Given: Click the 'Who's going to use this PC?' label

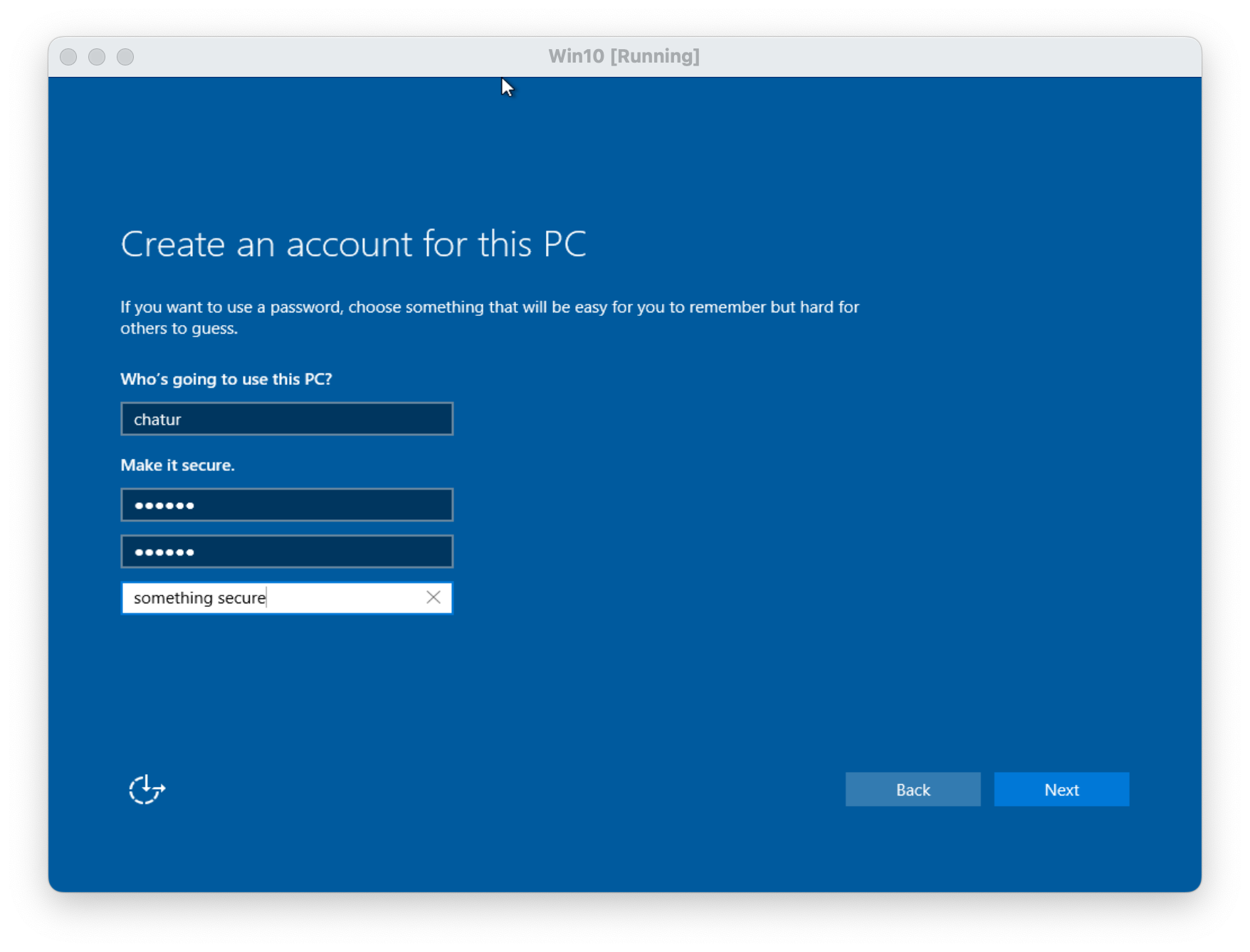Looking at the screenshot, I should (x=226, y=379).
